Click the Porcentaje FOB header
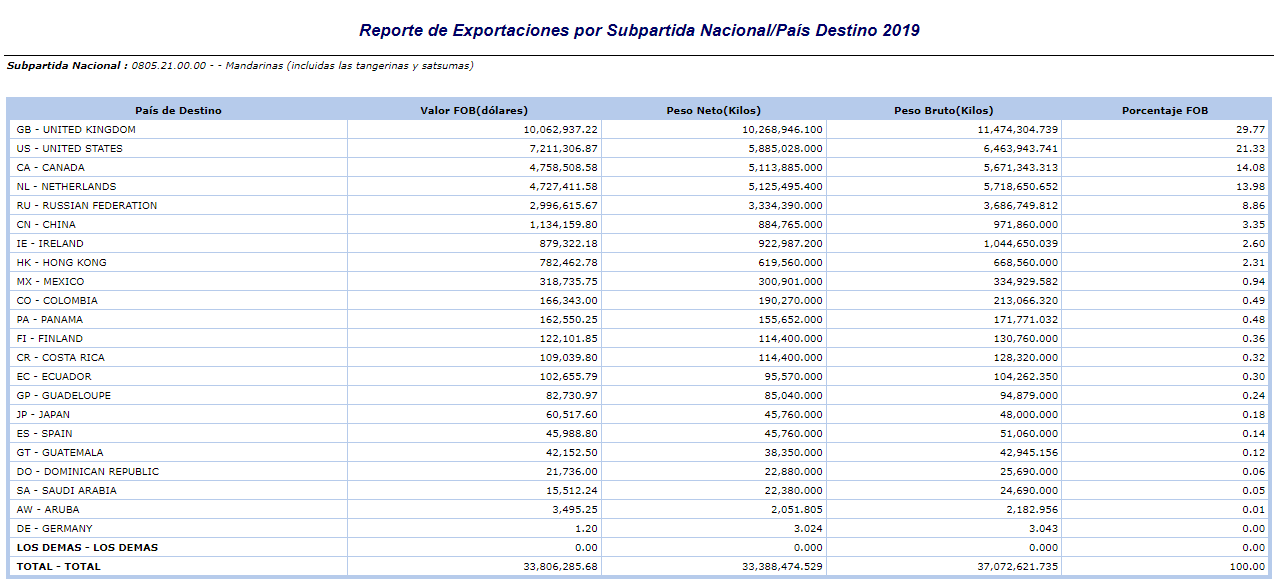Image resolution: width=1287 pixels, height=581 pixels. pos(1164,110)
